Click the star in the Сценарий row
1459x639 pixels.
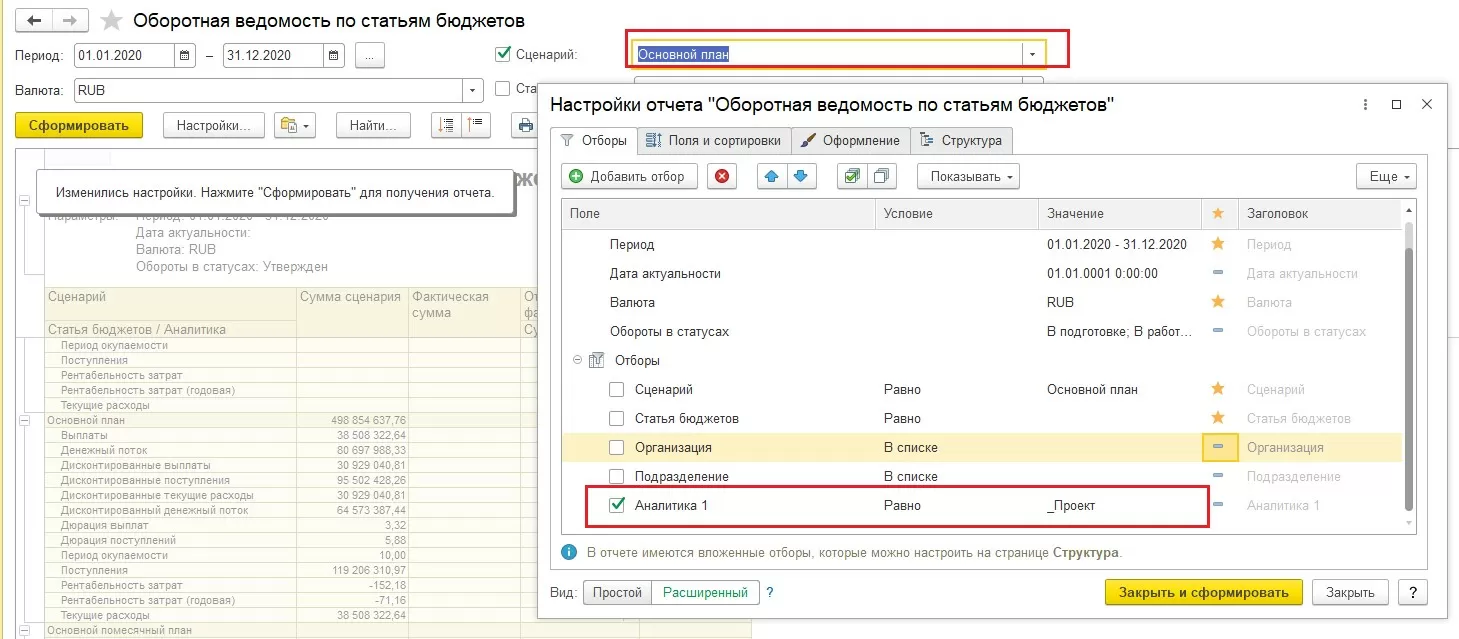coord(1218,389)
